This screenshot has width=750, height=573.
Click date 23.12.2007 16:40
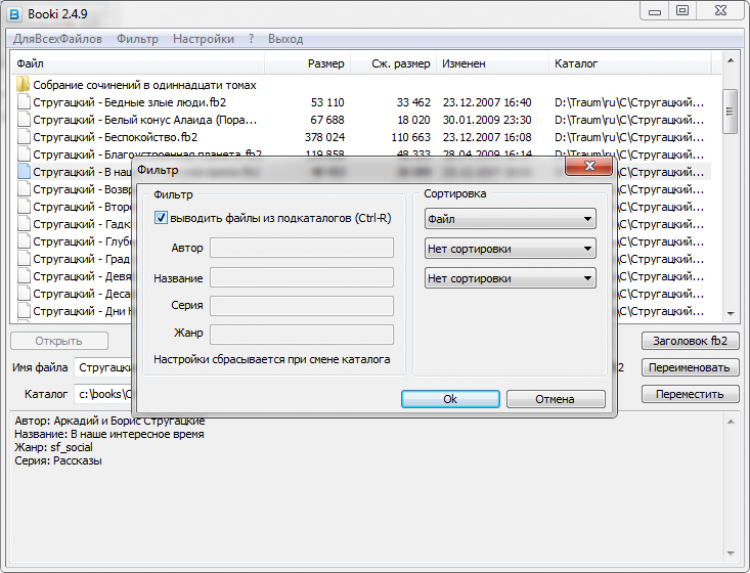pos(487,102)
